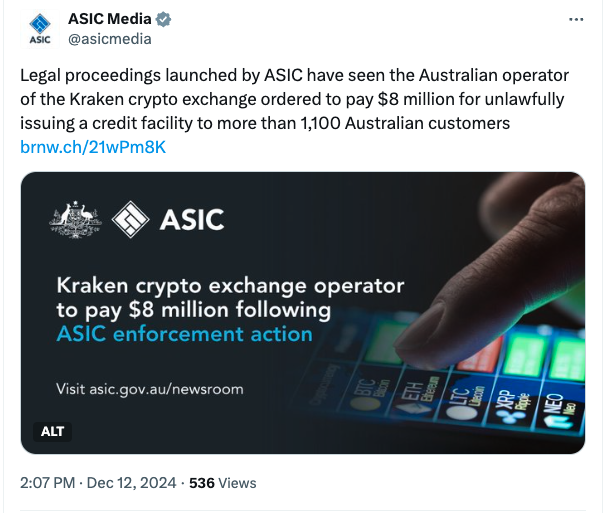
Task: Open the three-dot more options menu
Action: pyautogui.click(x=575, y=20)
